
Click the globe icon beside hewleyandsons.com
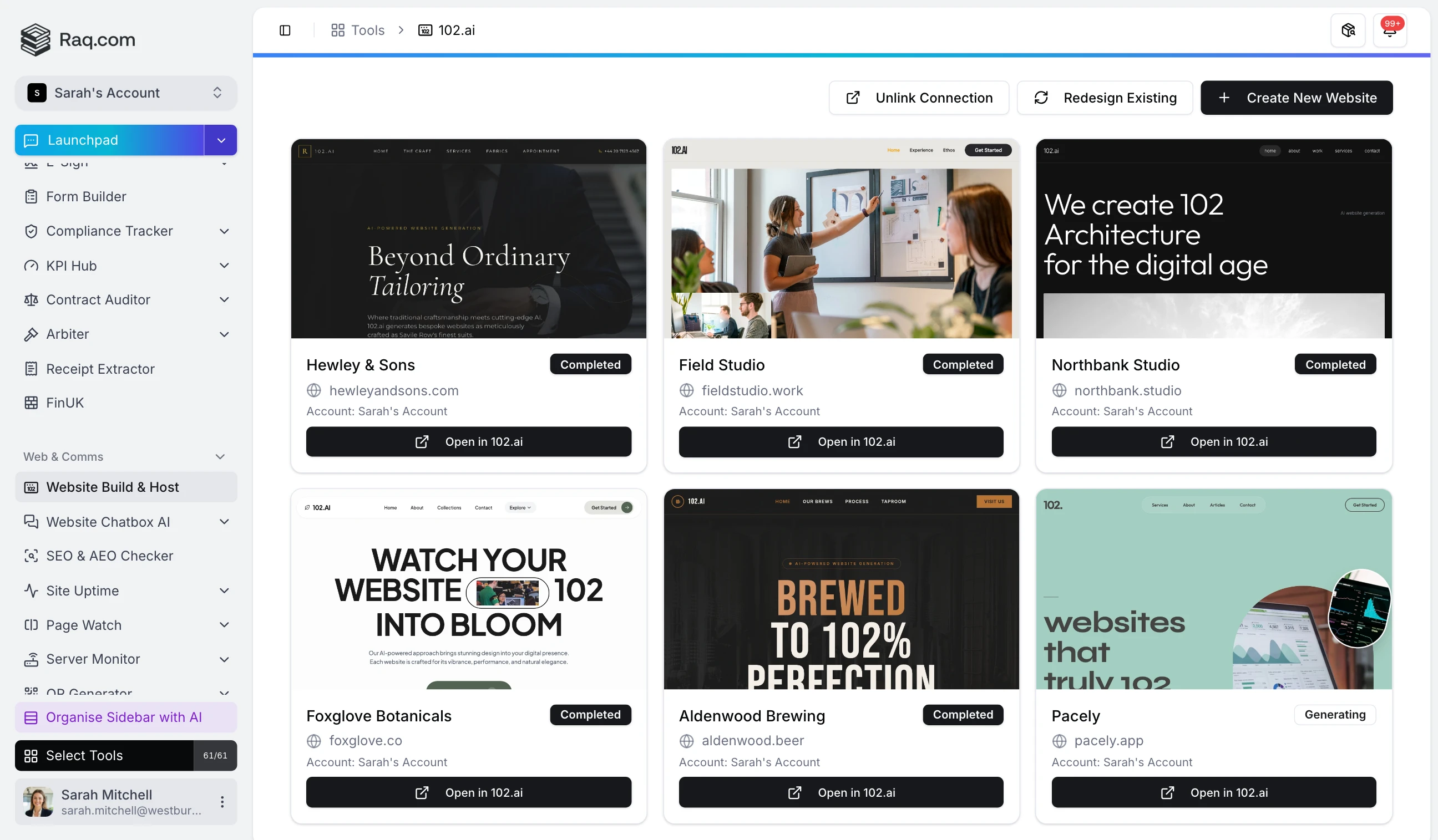tap(314, 391)
